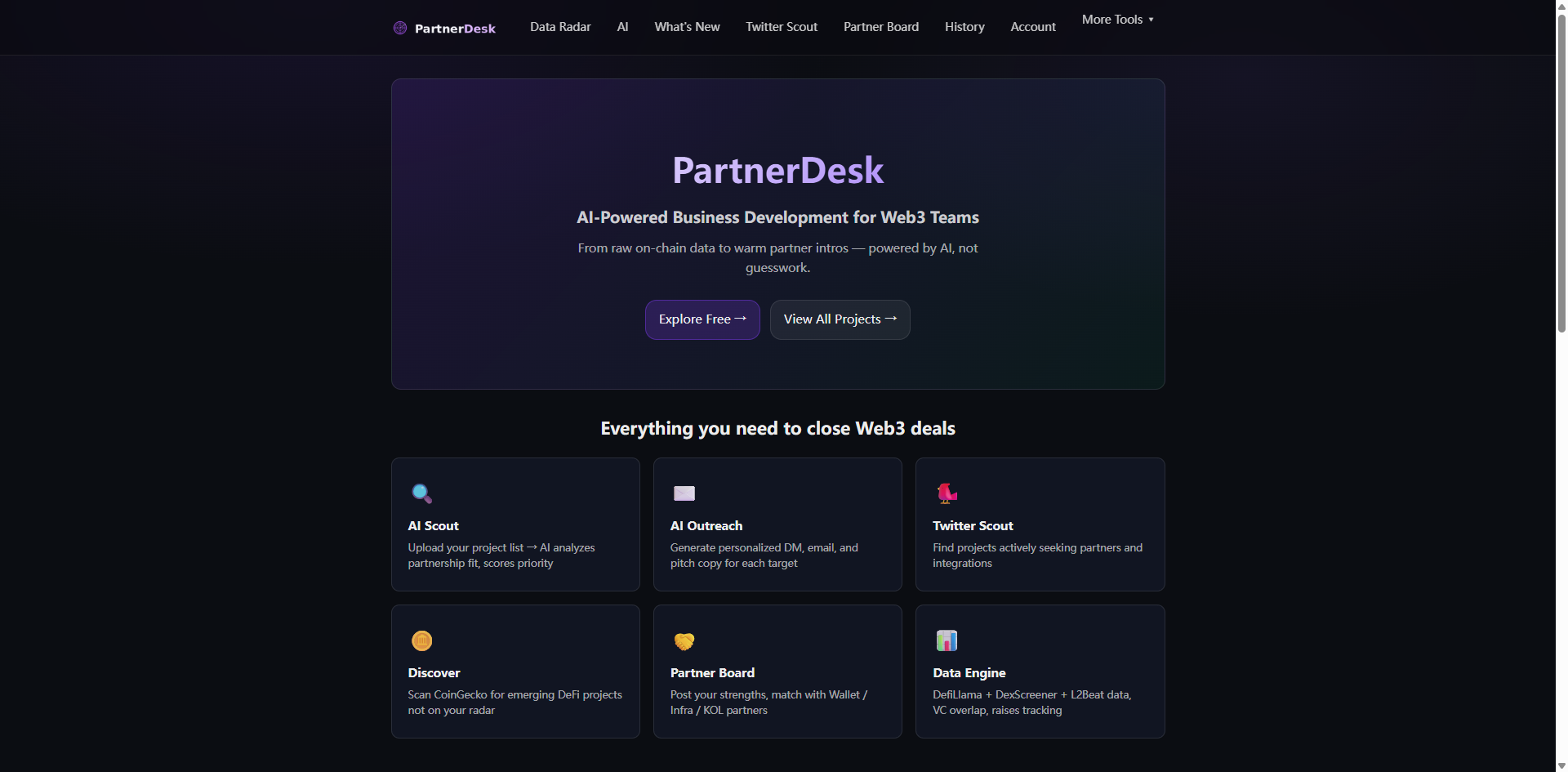The width and height of the screenshot is (1568, 772).
Task: Click the Data Engine bar chart icon
Action: tap(947, 640)
